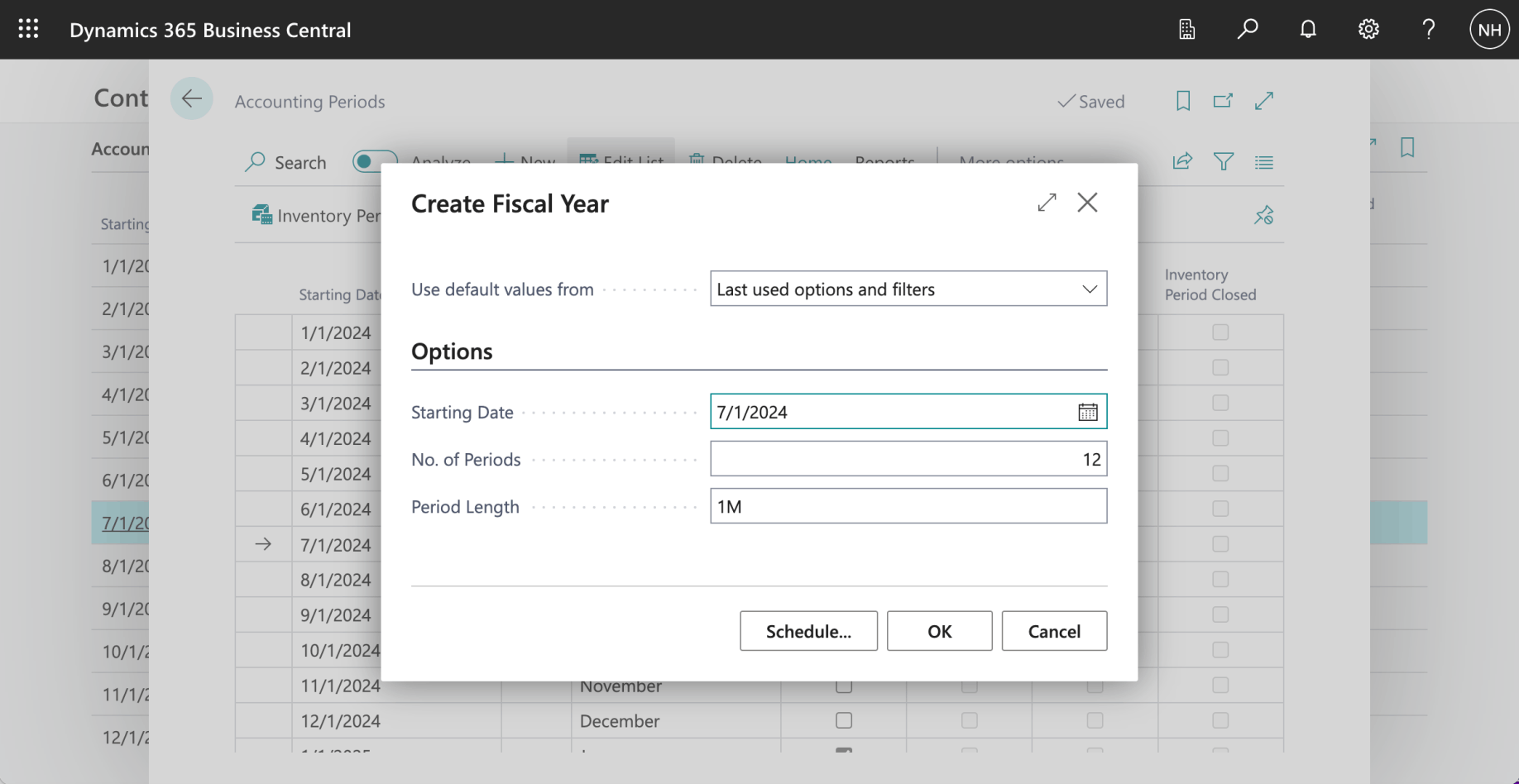Tick the Inventory Period Closed checkbox in first row
Screen dimensions: 1519x784
1220,332
